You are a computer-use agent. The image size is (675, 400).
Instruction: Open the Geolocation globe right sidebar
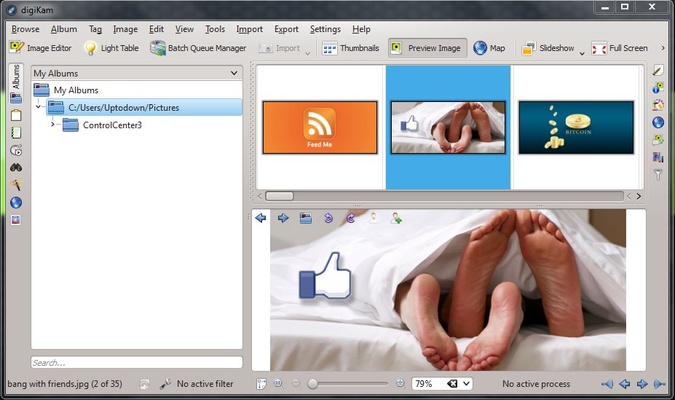(658, 122)
